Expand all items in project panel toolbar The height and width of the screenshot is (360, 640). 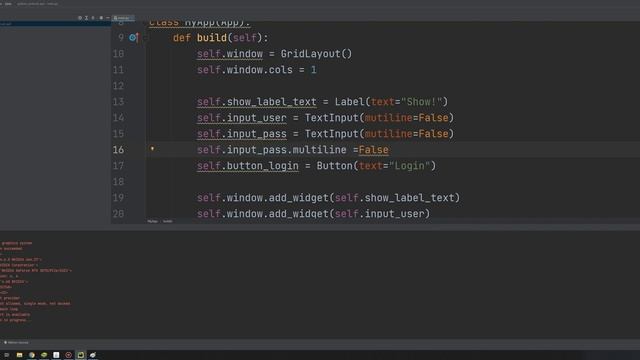click(x=86, y=18)
